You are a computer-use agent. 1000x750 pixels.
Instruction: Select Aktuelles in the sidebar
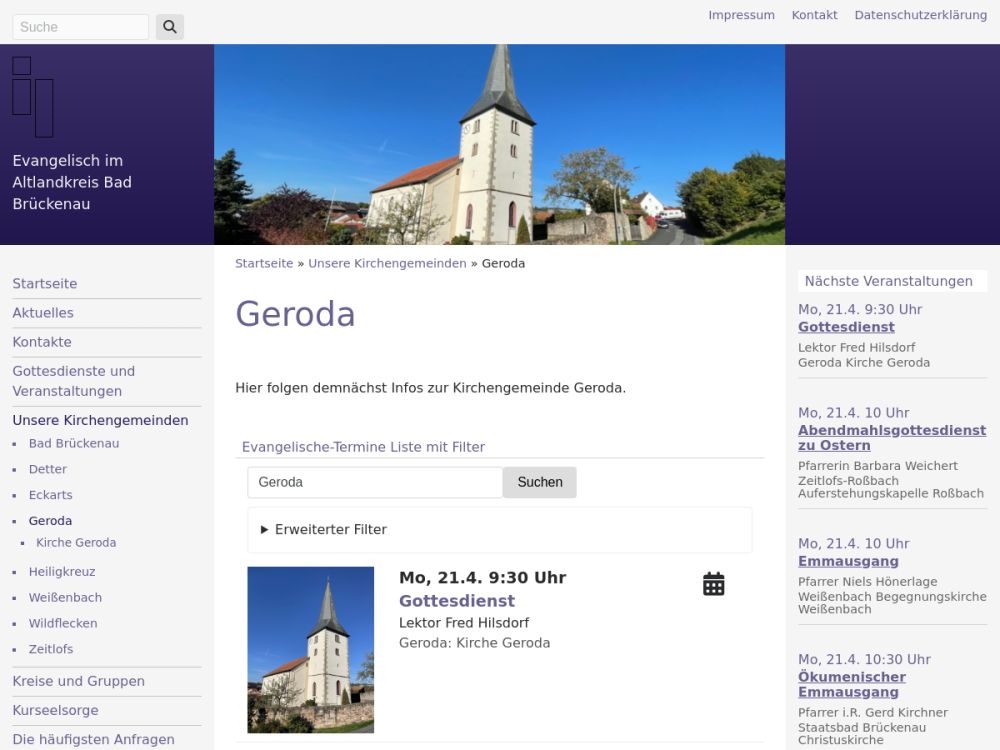pyautogui.click(x=43, y=313)
